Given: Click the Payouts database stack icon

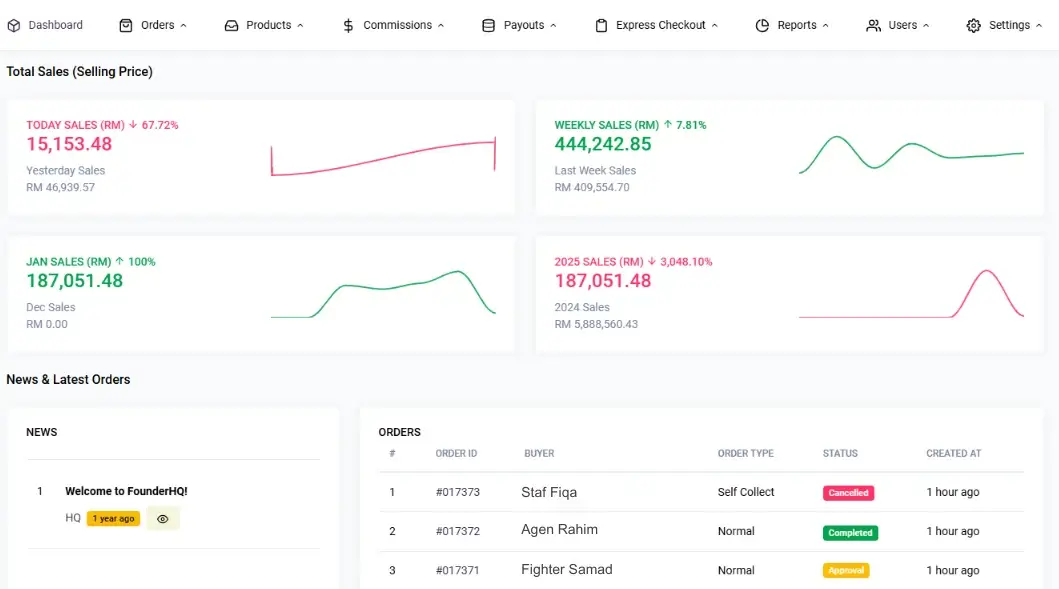Looking at the screenshot, I should [488, 25].
